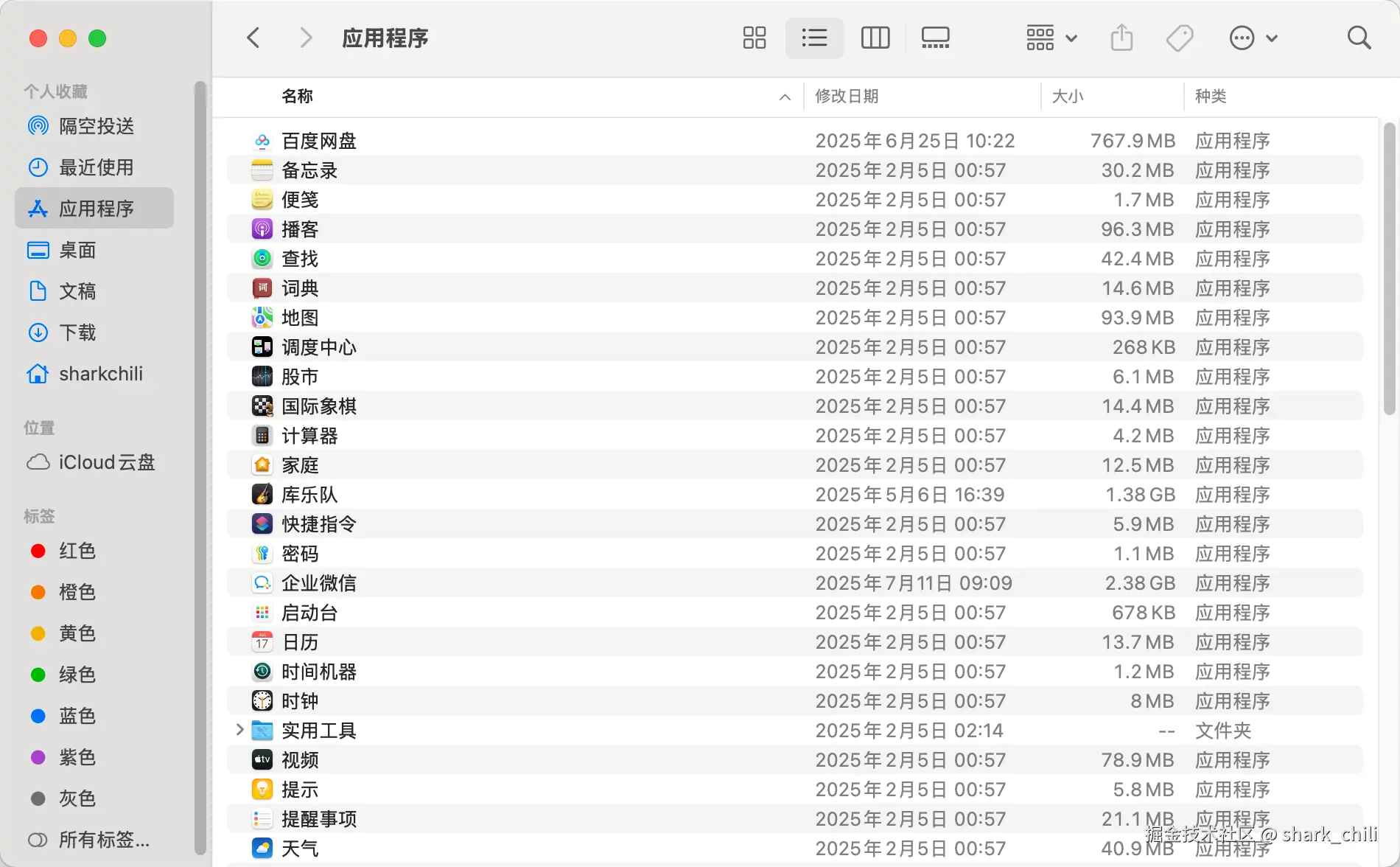This screenshot has width=1400, height=867.
Task: Select the 地图 app icon
Action: 262,318
